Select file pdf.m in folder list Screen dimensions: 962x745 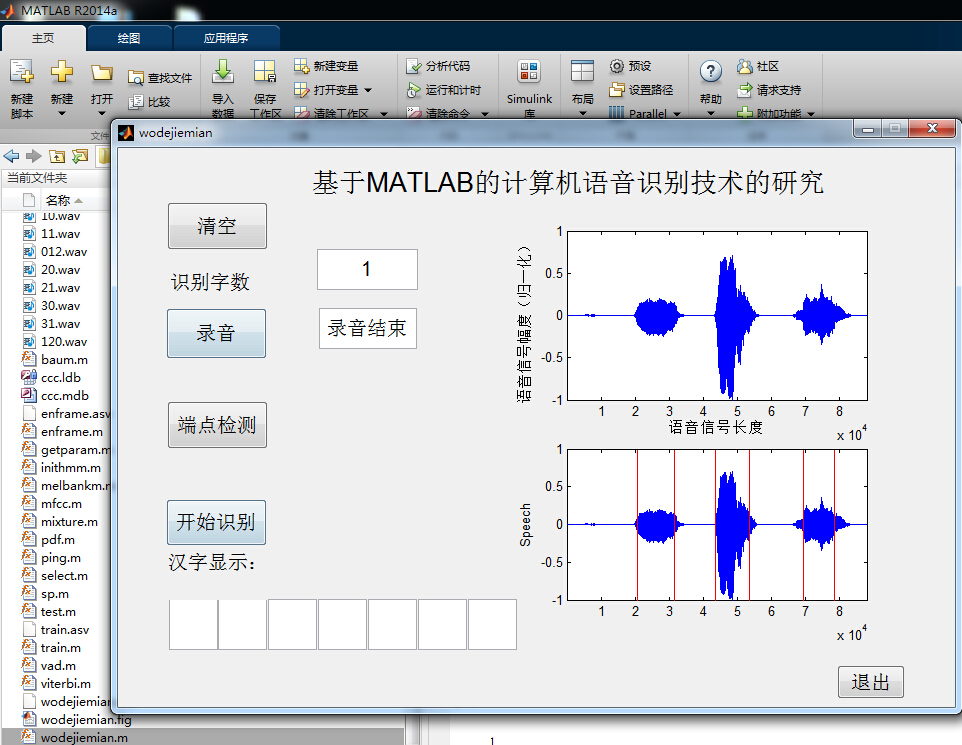click(58, 540)
